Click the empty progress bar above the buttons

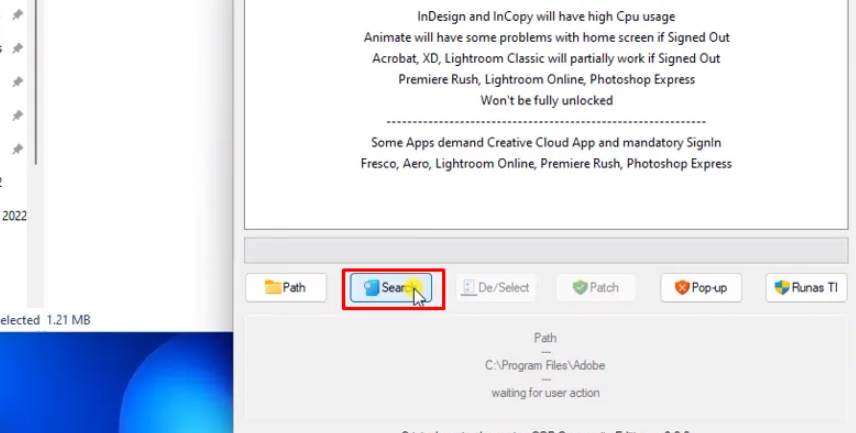click(x=546, y=250)
